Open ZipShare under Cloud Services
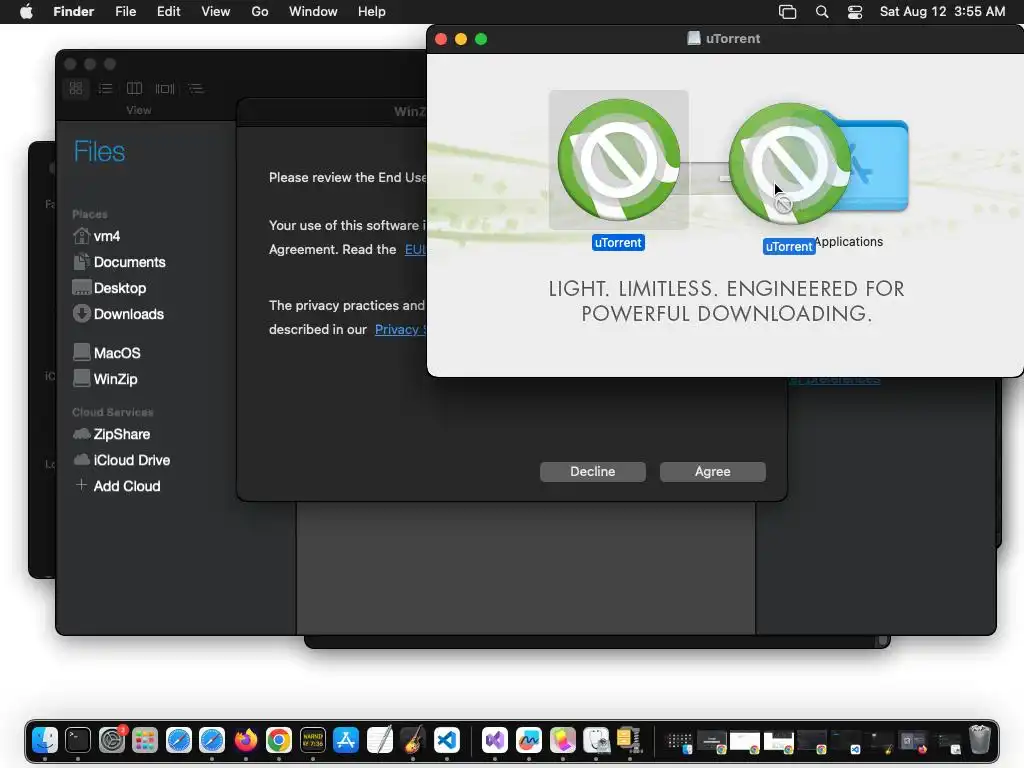1024x768 pixels. pos(111,434)
